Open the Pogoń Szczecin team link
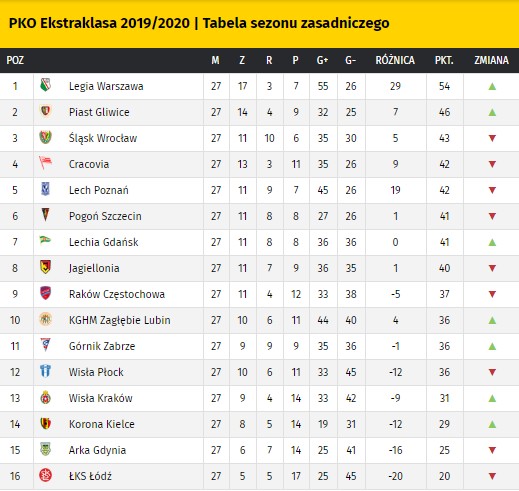519x491 pixels. coord(105,216)
